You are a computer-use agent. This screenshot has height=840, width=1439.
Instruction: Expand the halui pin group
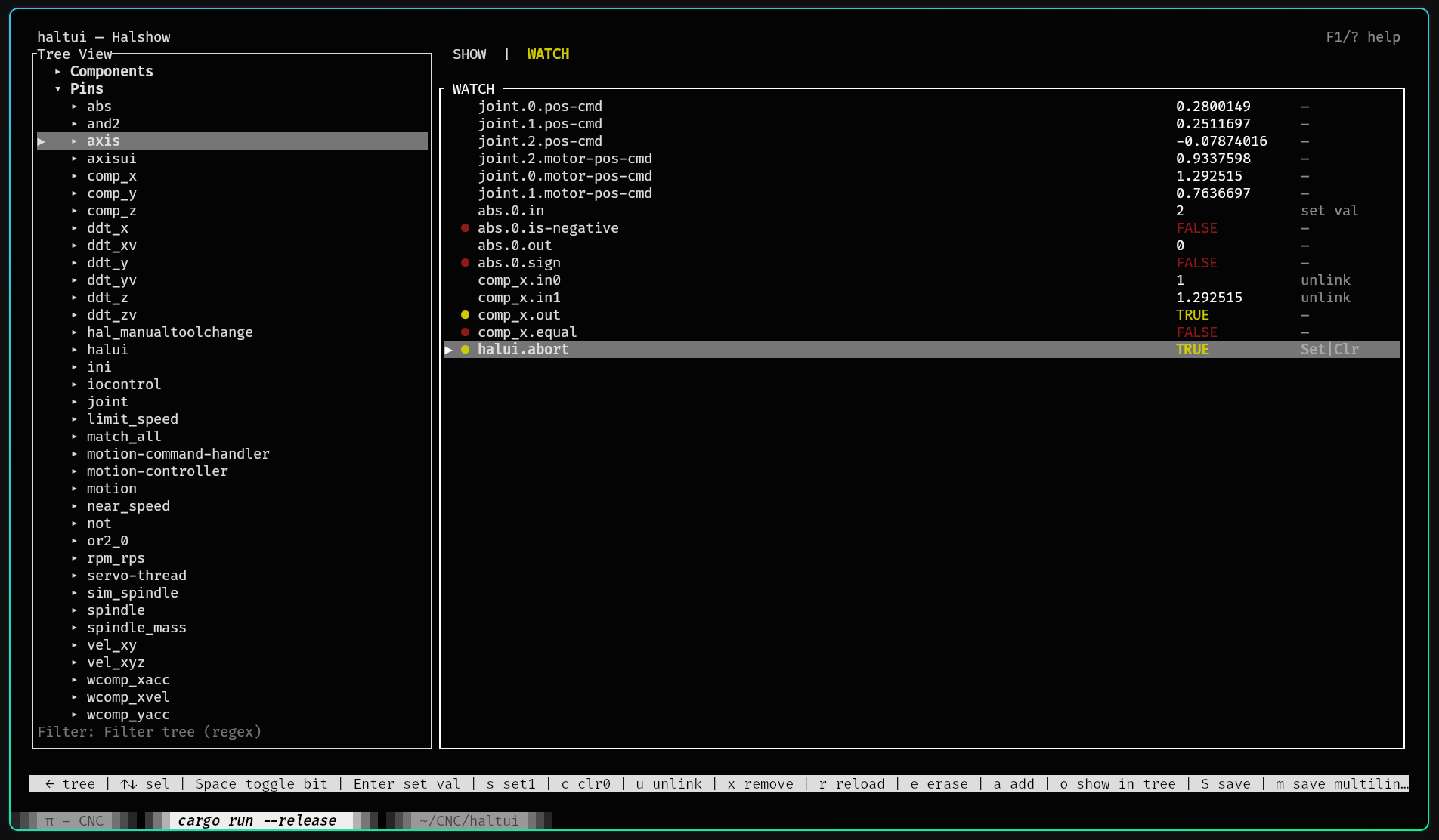pos(74,350)
